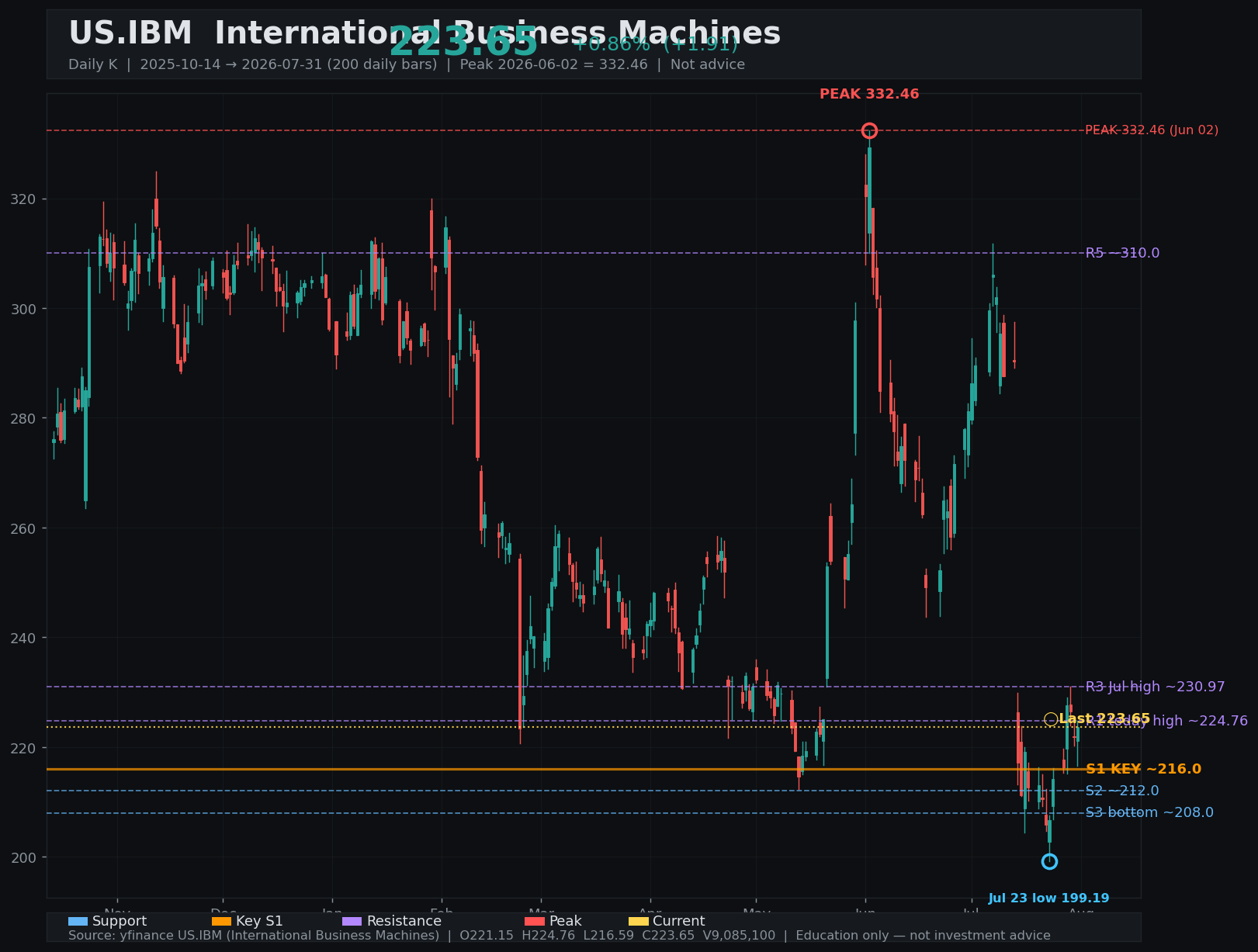Click the 'PEAK 332.46' annotation above the peak
The width and height of the screenshot is (1258, 952).
869,94
